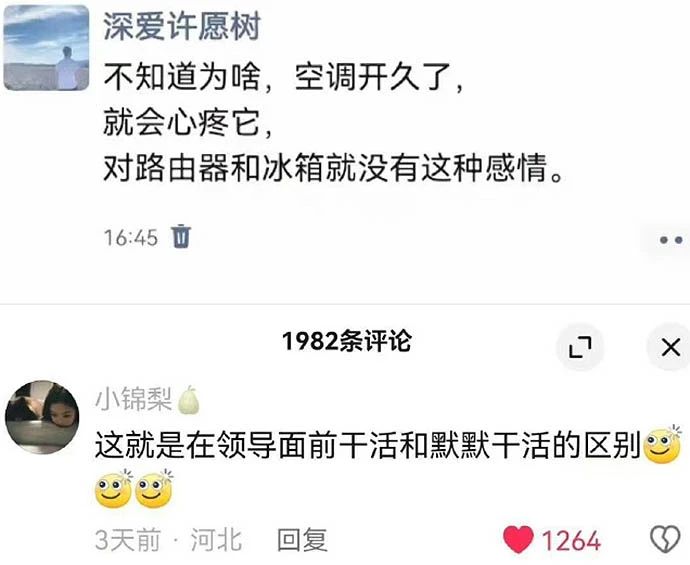The height and width of the screenshot is (565, 690).
Task: Tap the like count 1264
Action: pos(571,540)
